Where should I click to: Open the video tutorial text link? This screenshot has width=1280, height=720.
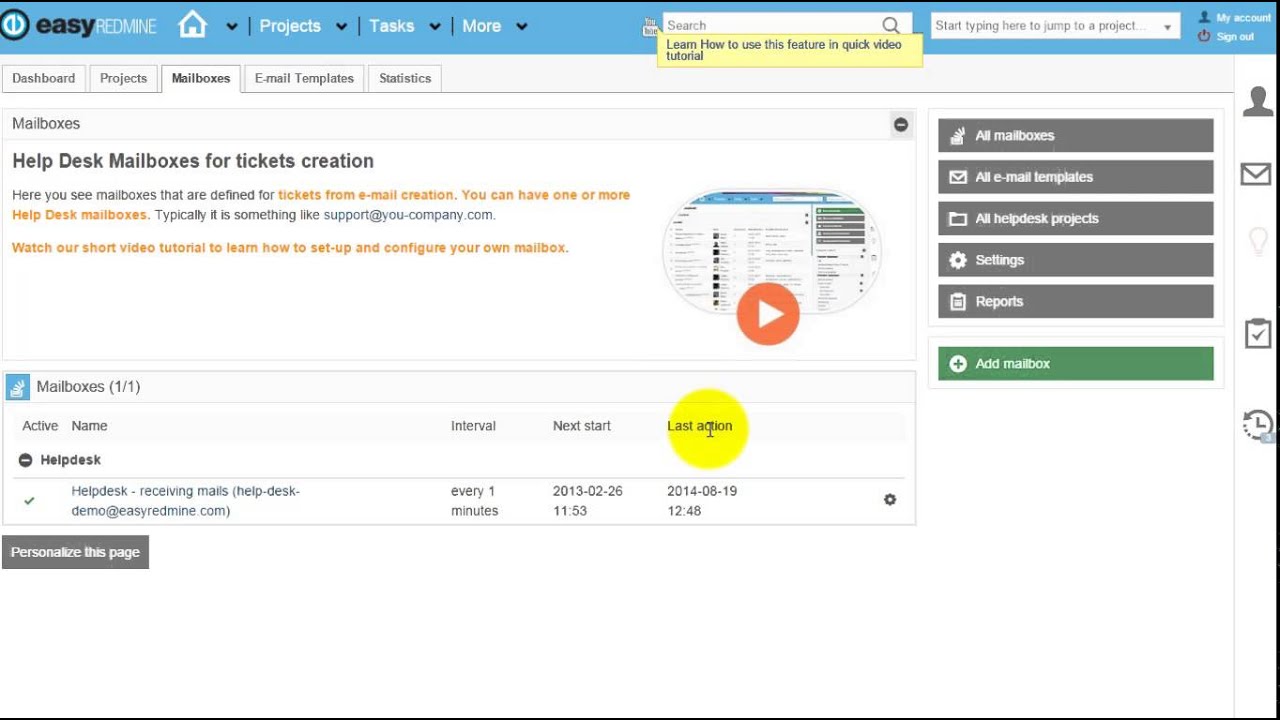point(290,248)
